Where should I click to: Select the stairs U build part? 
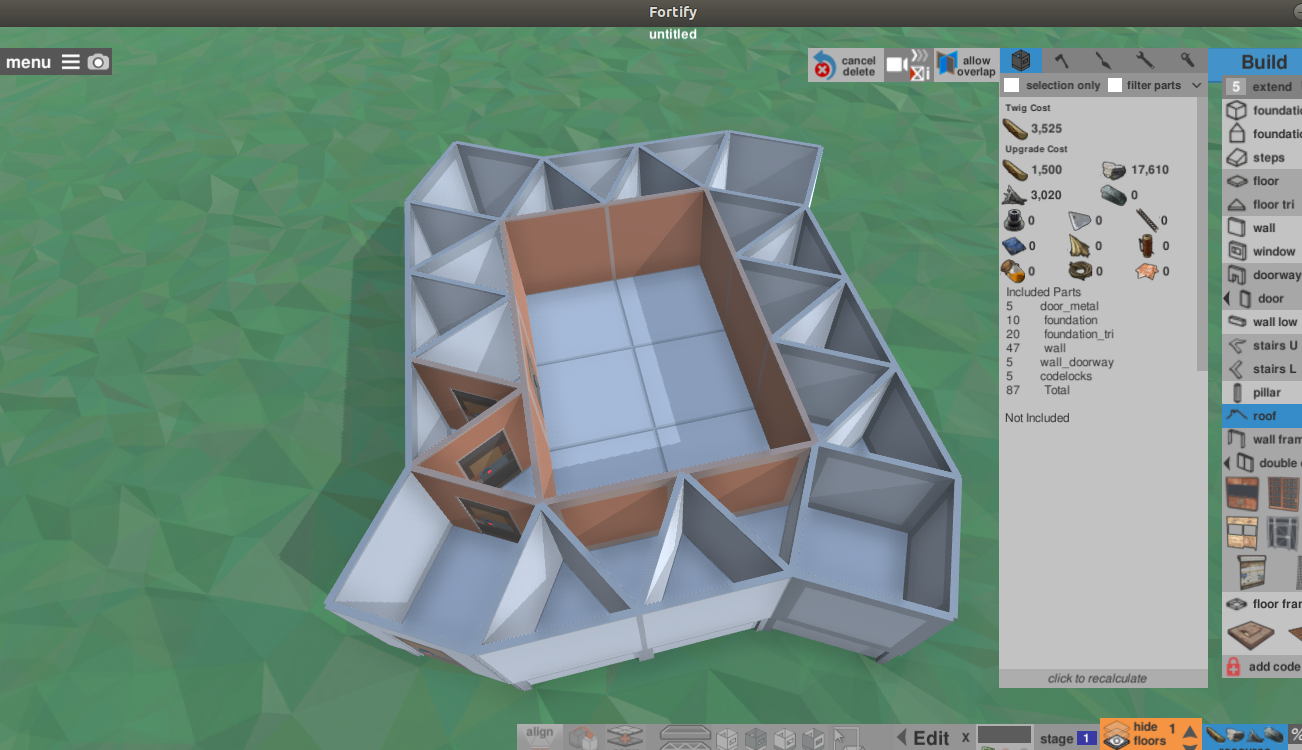(x=1262, y=346)
